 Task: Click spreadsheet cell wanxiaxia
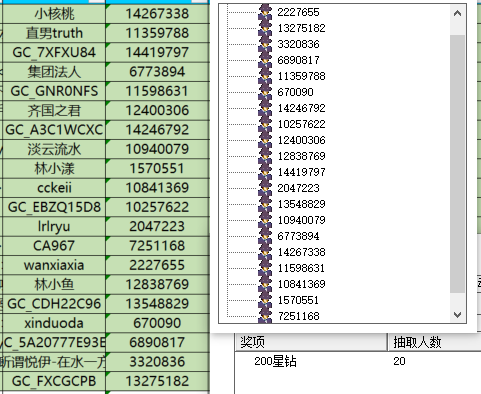click(x=54, y=265)
